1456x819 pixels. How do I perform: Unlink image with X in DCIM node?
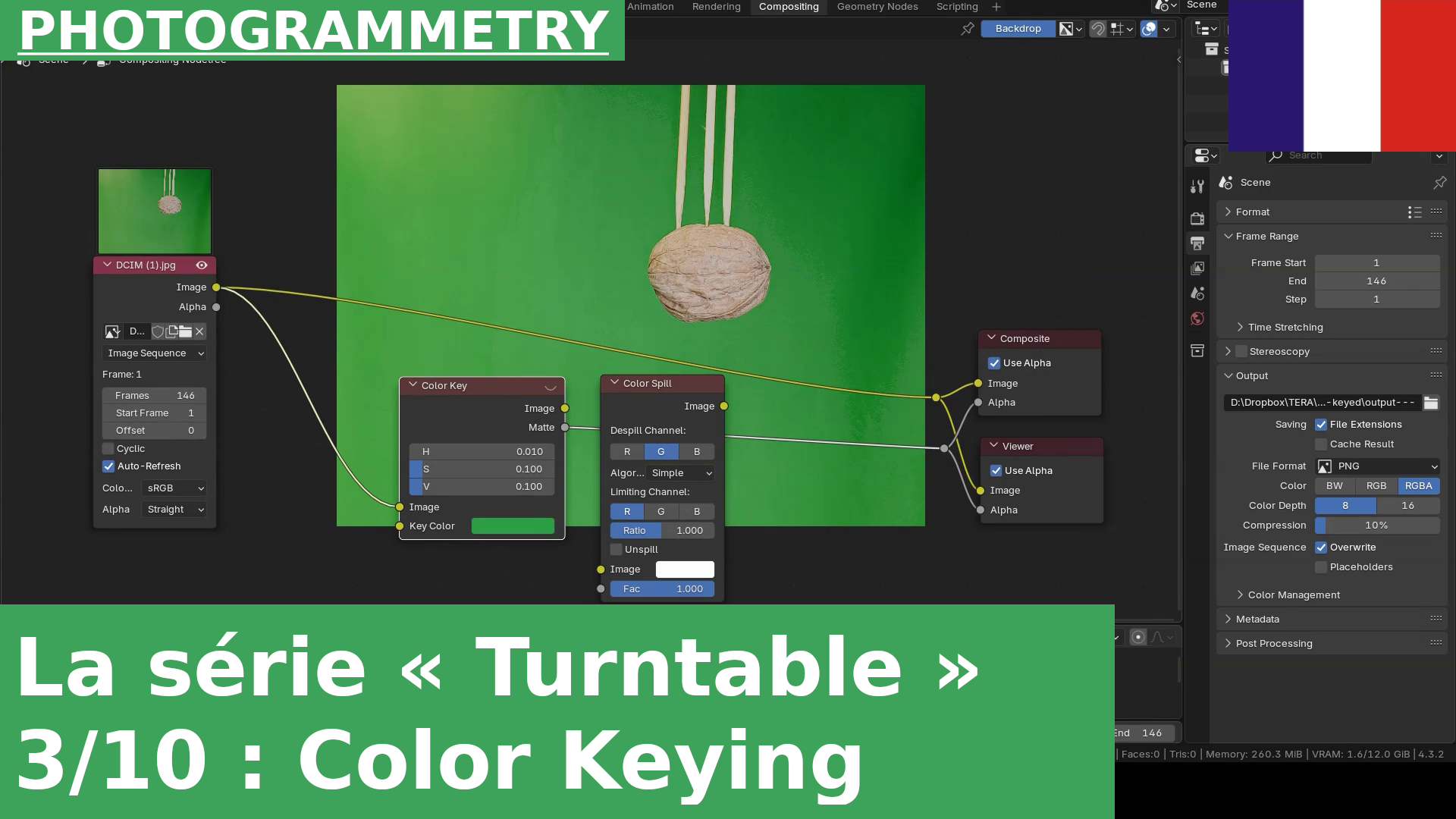[199, 331]
